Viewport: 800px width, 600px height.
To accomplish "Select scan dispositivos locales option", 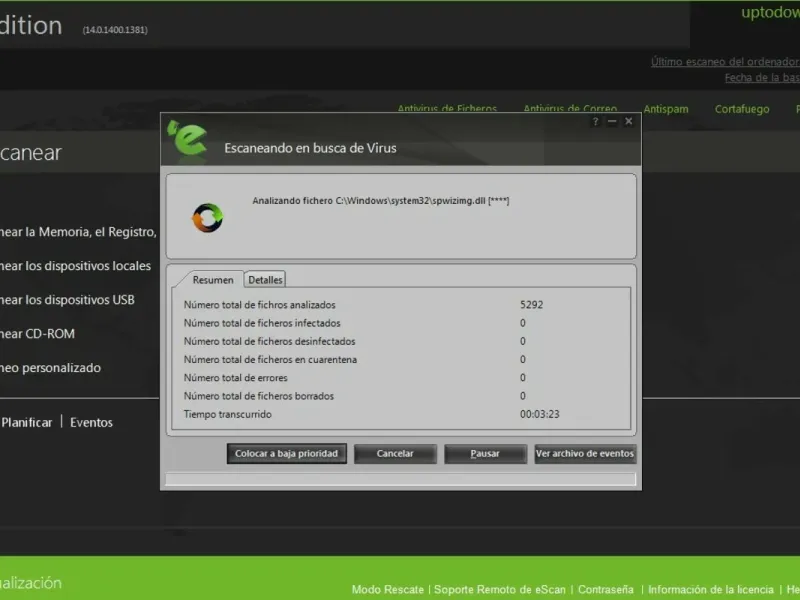I will click(76, 266).
